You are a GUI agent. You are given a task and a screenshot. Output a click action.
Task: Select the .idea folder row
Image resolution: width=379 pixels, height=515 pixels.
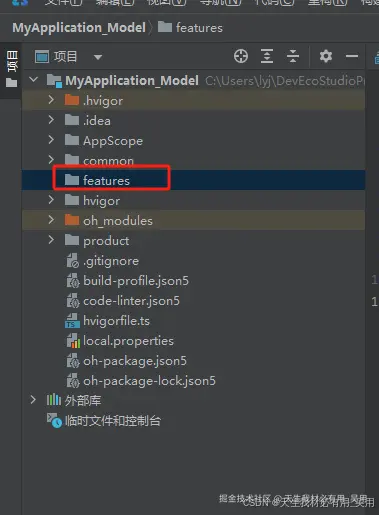[x=193, y=120]
